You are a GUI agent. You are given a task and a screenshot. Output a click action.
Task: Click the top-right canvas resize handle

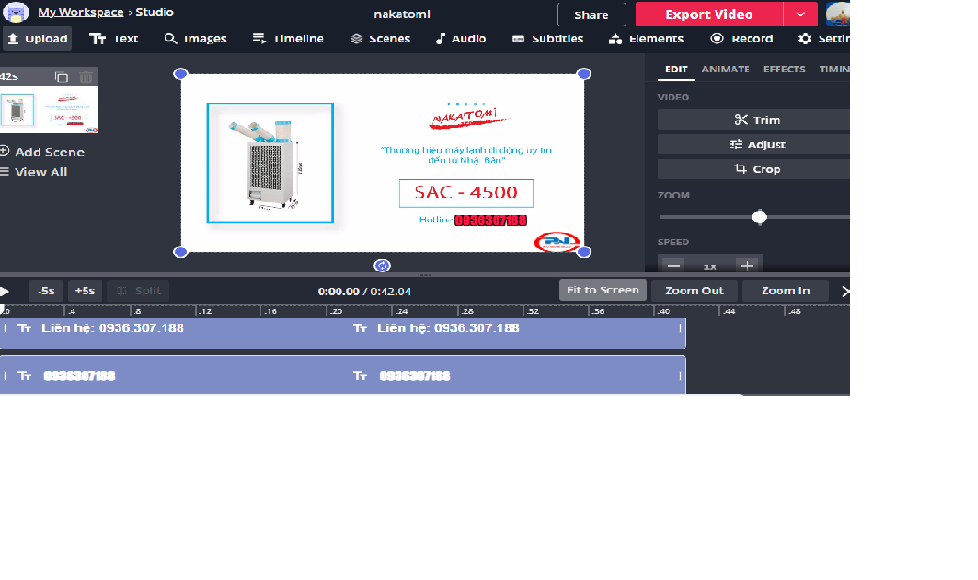pyautogui.click(x=584, y=74)
